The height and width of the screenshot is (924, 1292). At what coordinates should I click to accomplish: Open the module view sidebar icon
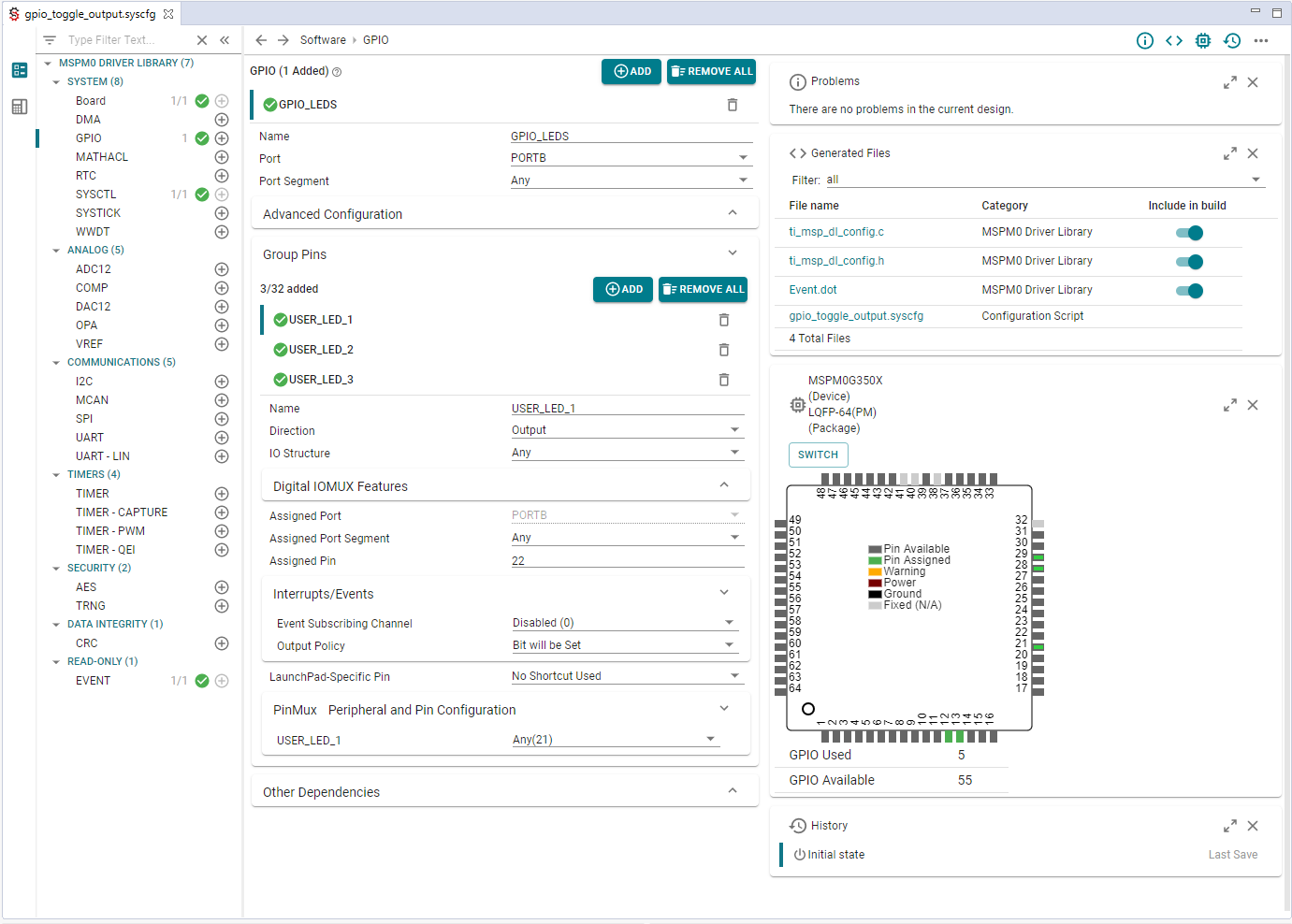(20, 70)
